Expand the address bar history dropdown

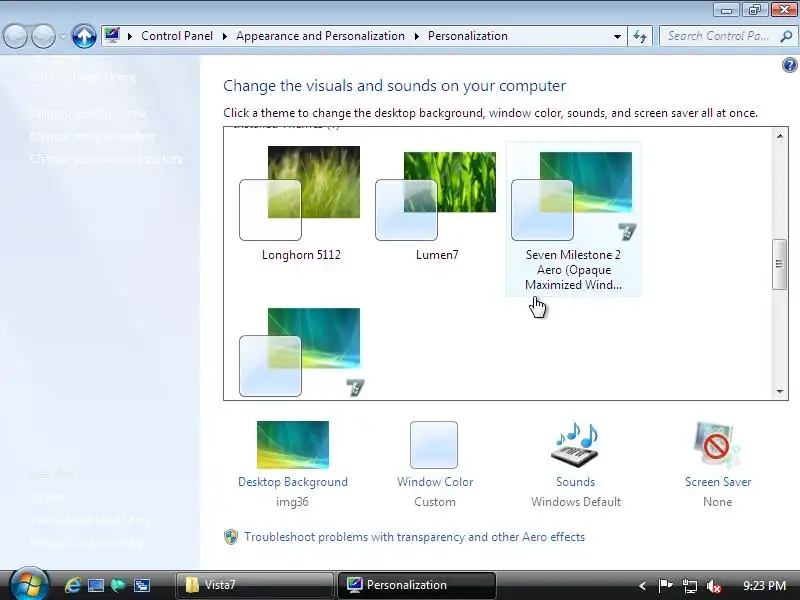617,37
